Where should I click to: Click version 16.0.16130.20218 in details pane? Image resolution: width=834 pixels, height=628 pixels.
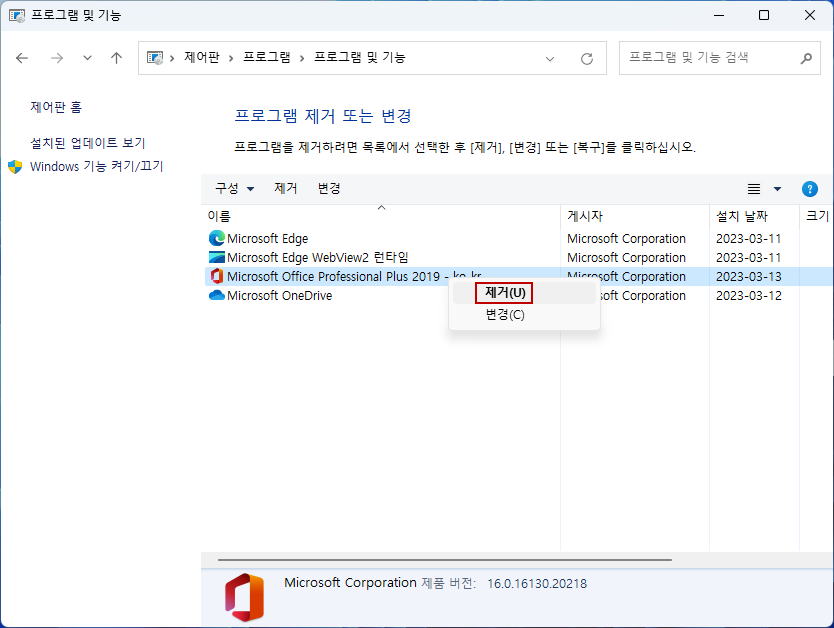coord(537,583)
